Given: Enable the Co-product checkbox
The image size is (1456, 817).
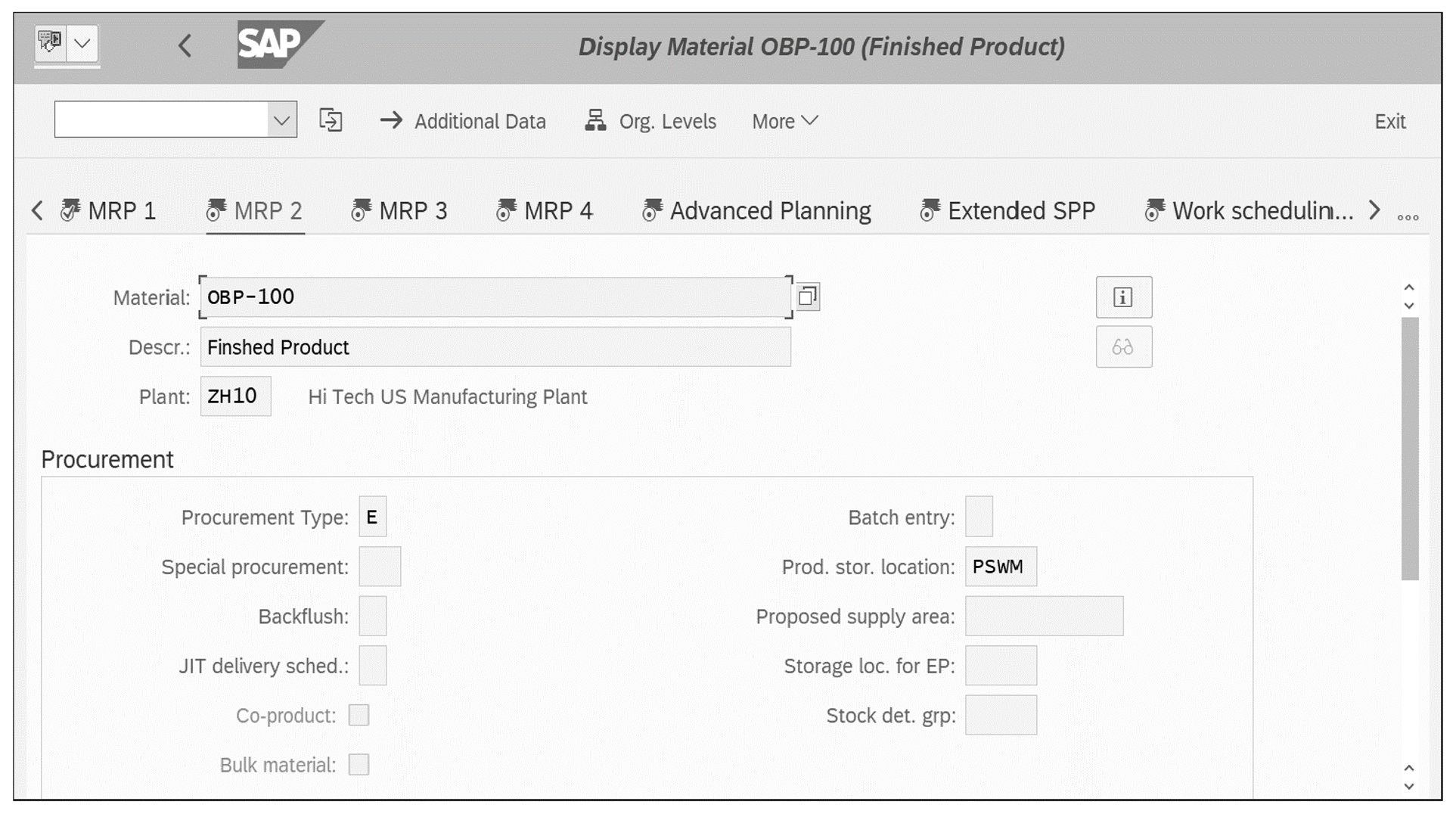Looking at the screenshot, I should click(x=359, y=714).
